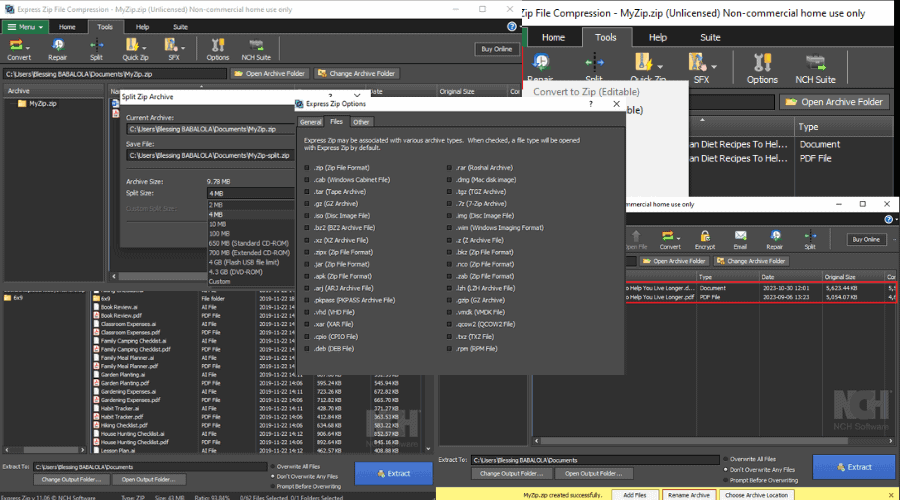Click horizontal scrollbar of yellow-banner window file list
900x500 pixels.
pyautogui.click(x=714, y=441)
